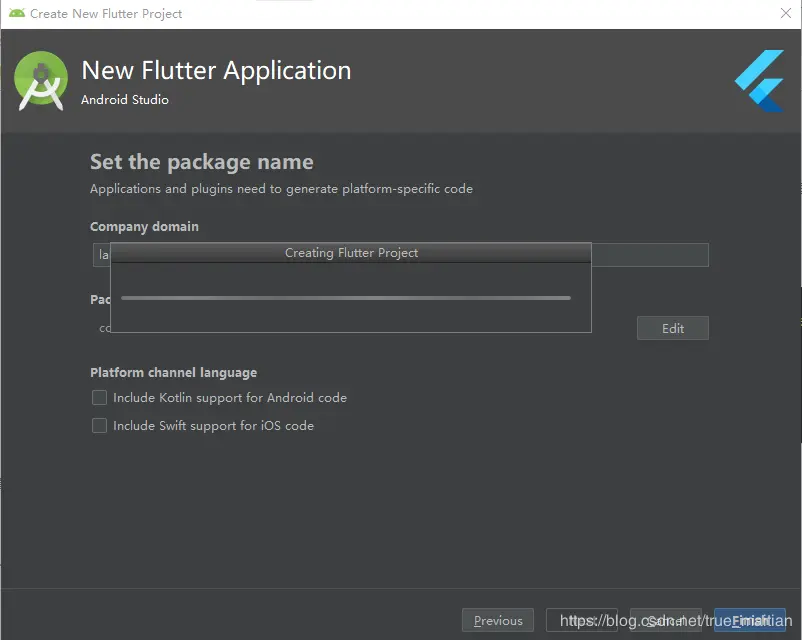Enable Swift support for iOS code
Screen dimensions: 802x640
(99, 426)
